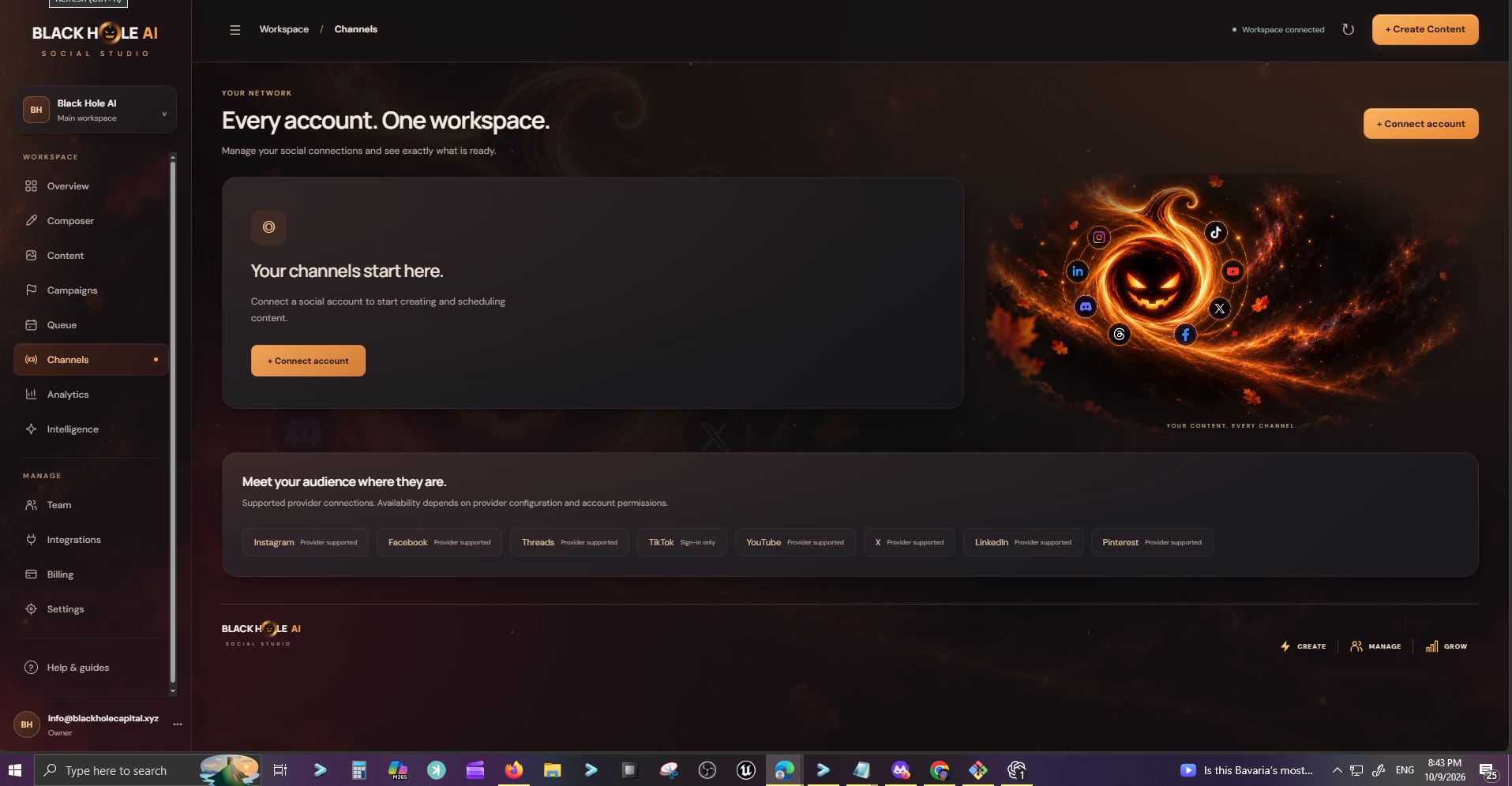The width and height of the screenshot is (1512, 786).
Task: Select the Facebook icon in the pumpkin graphic
Action: tap(1185, 335)
